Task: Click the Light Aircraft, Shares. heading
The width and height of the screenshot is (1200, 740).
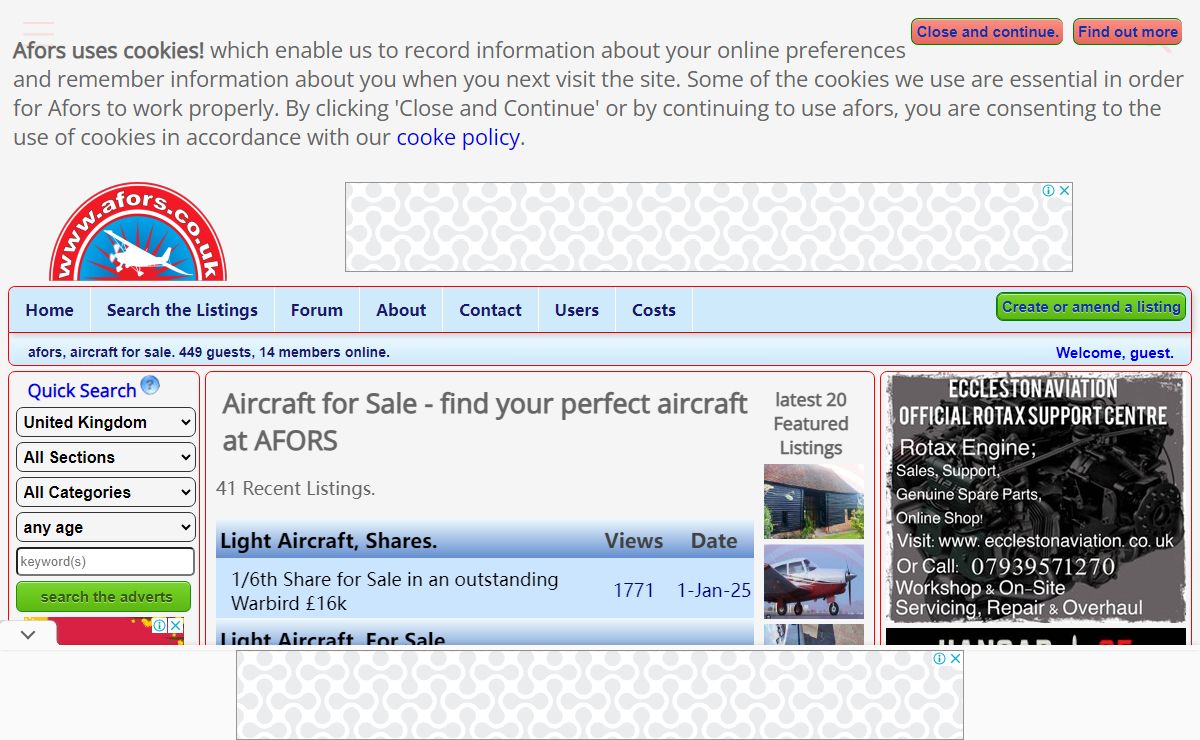Action: click(329, 541)
